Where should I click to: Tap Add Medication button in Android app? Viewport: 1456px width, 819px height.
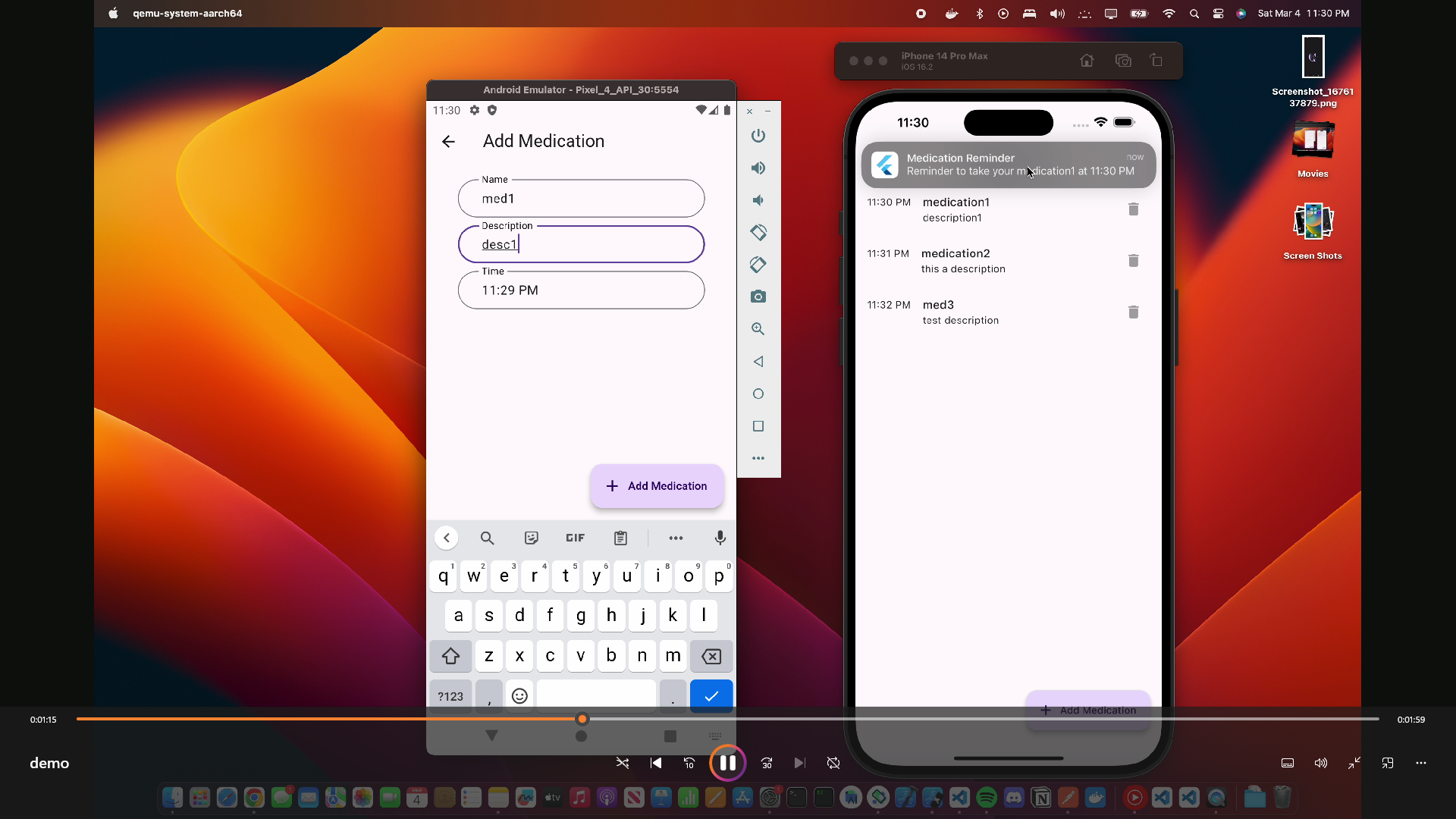[657, 486]
